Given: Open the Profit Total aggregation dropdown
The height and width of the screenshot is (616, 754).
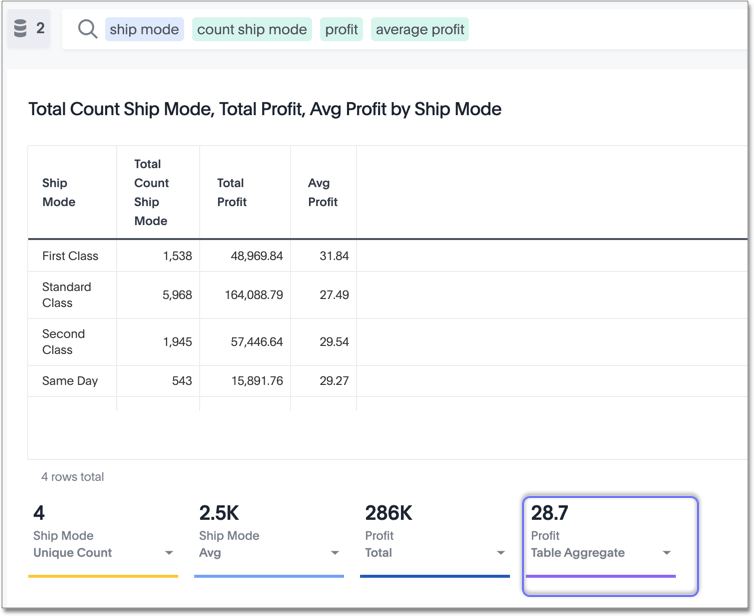Looking at the screenshot, I should (501, 553).
